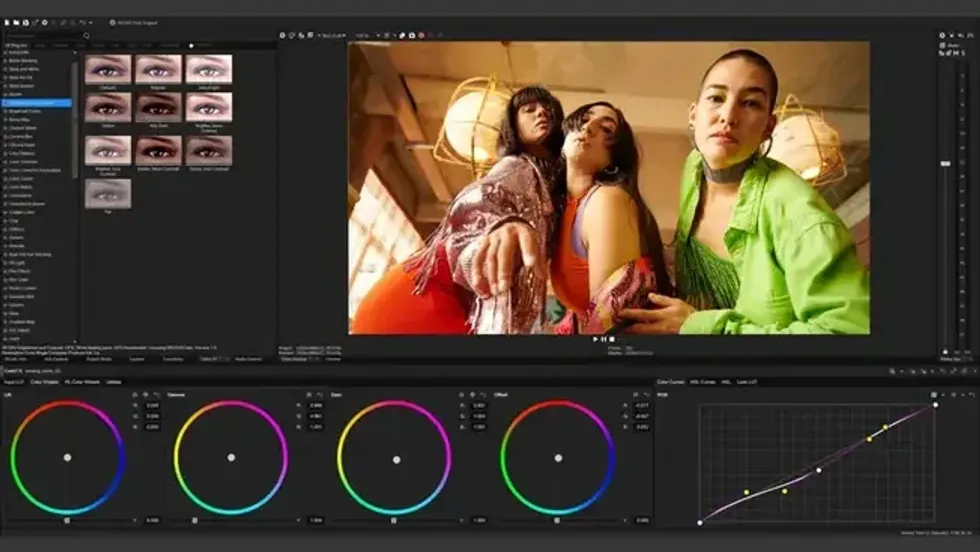Click the Offset luminance slider handle
Image resolution: width=980 pixels, height=552 pixels.
pyautogui.click(x=556, y=520)
